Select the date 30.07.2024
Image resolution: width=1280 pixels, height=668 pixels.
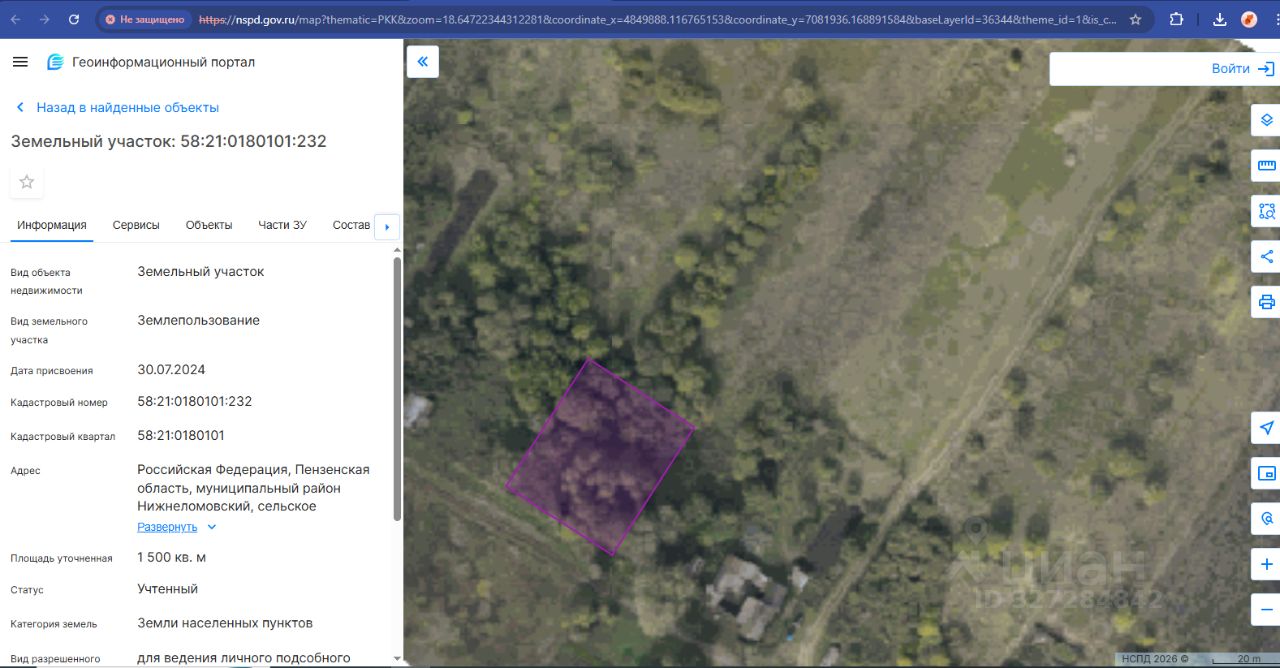point(171,369)
